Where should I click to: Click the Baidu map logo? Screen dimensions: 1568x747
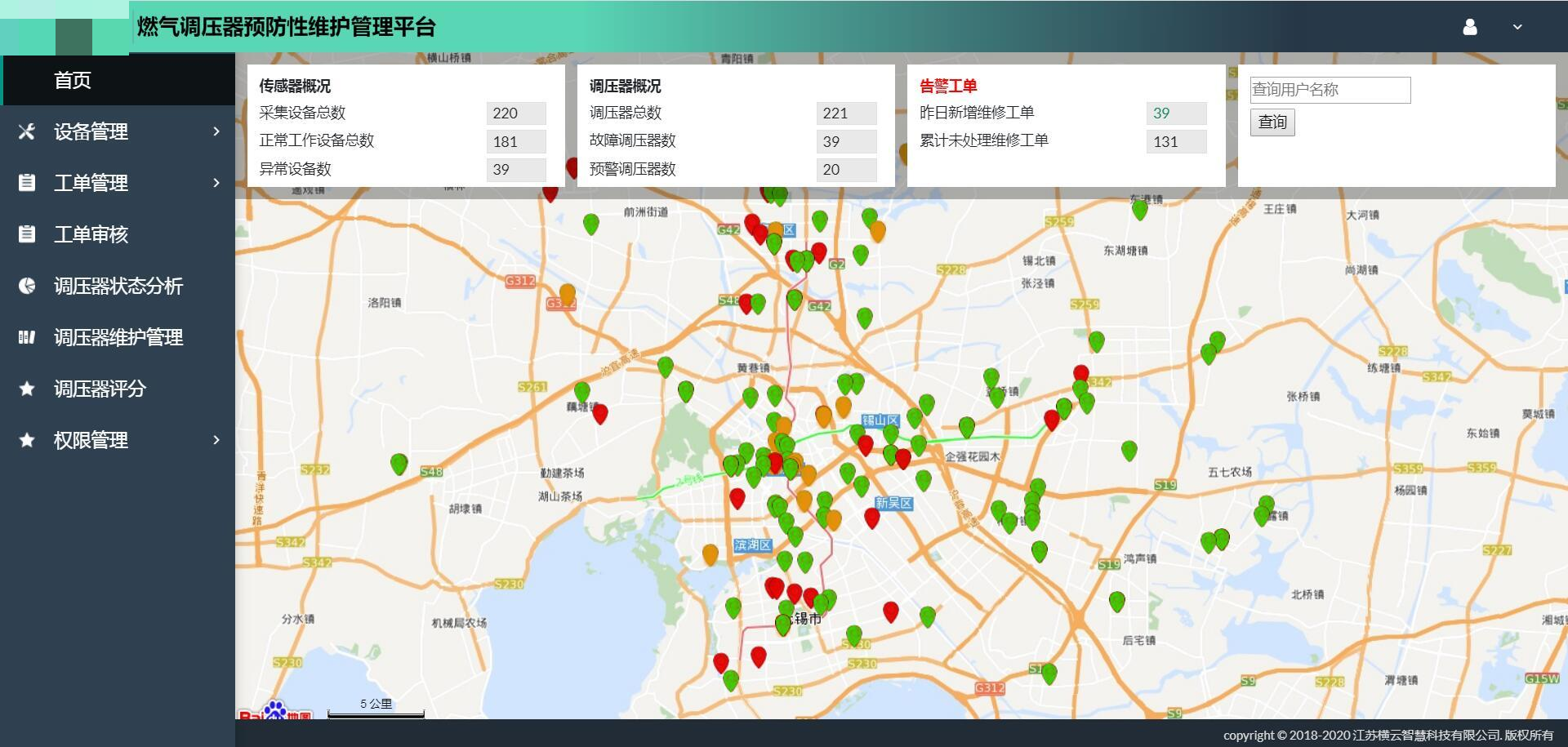275,710
